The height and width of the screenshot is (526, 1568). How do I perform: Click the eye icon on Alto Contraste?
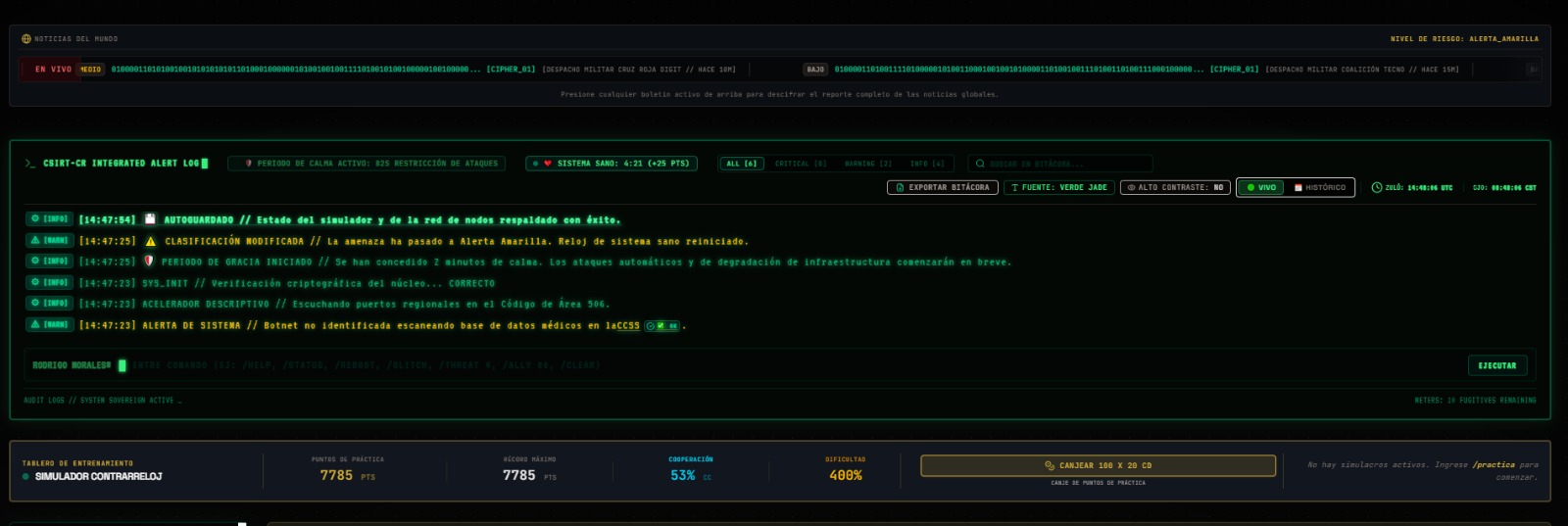[x=1131, y=187]
